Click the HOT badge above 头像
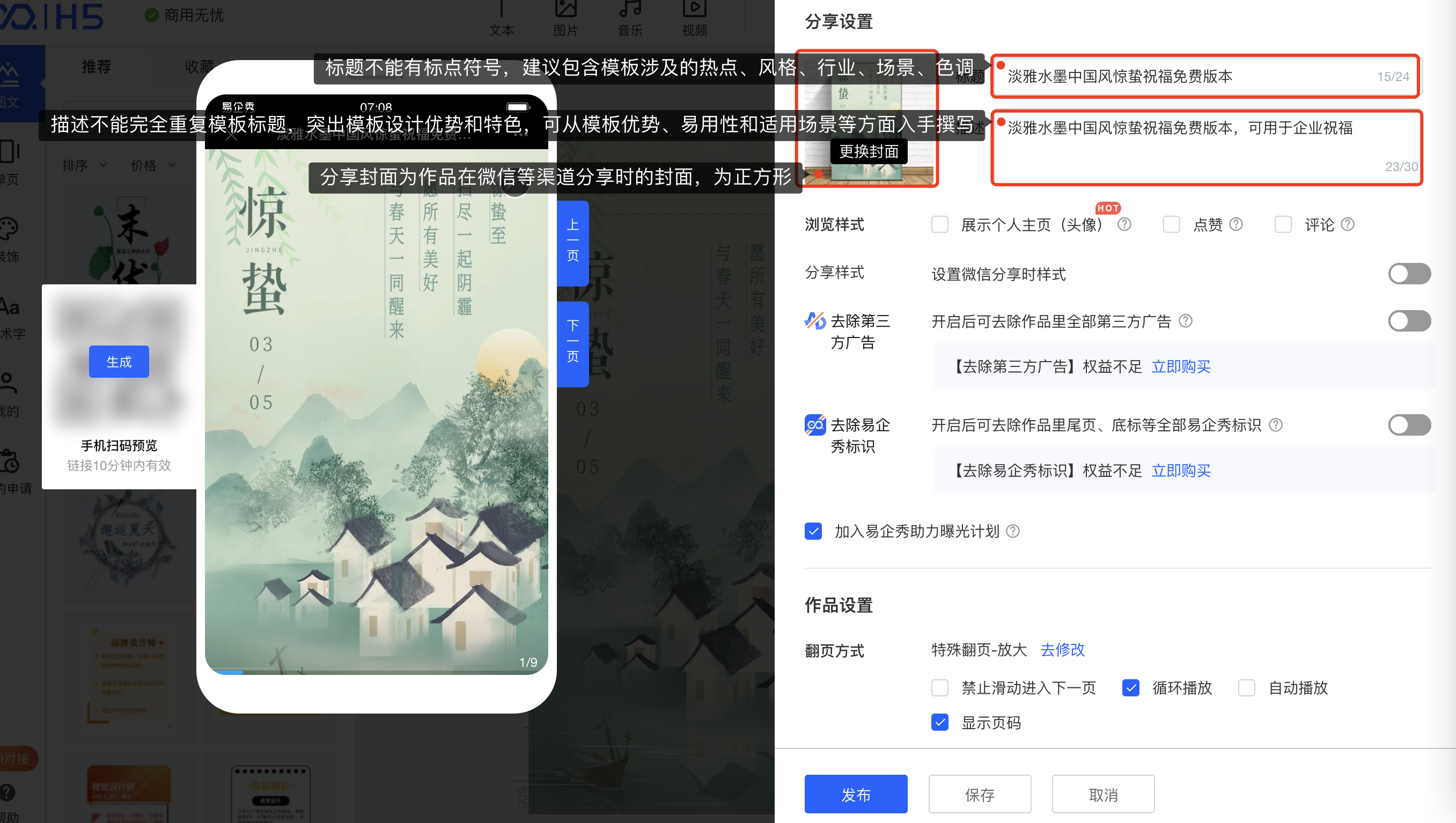1456x823 pixels. (1107, 208)
